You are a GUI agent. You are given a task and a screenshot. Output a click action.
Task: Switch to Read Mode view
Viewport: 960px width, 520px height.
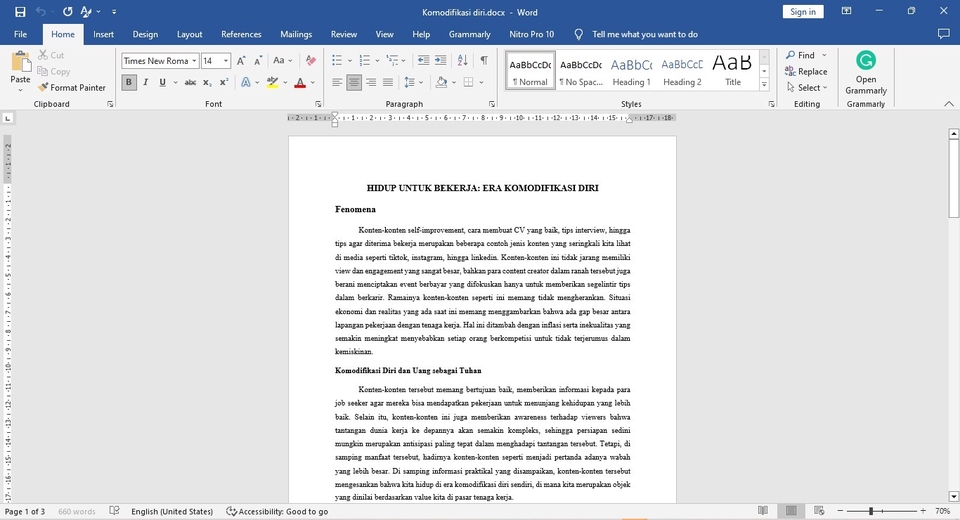(763, 511)
